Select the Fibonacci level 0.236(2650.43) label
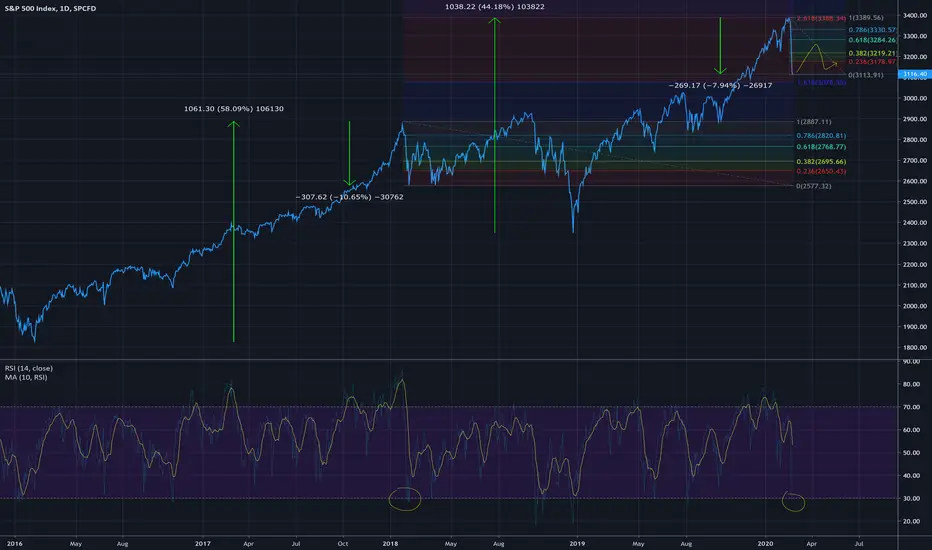932x550 pixels. (x=821, y=171)
